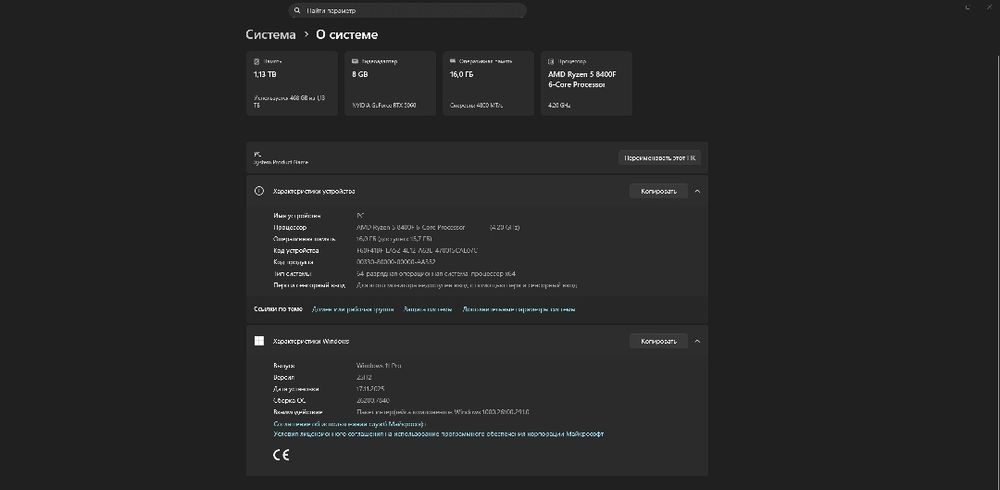
Task: Select the 'Имя устройства' label
Action: (x=297, y=216)
